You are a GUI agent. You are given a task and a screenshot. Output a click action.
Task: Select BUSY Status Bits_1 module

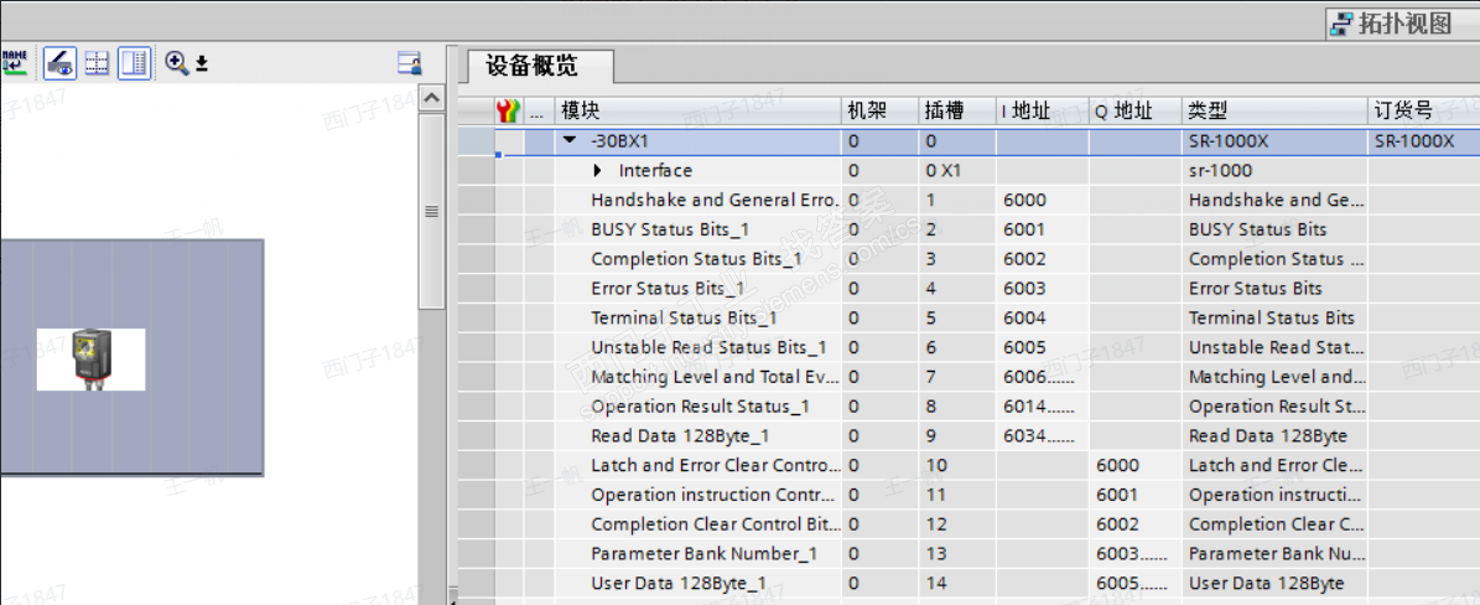670,229
